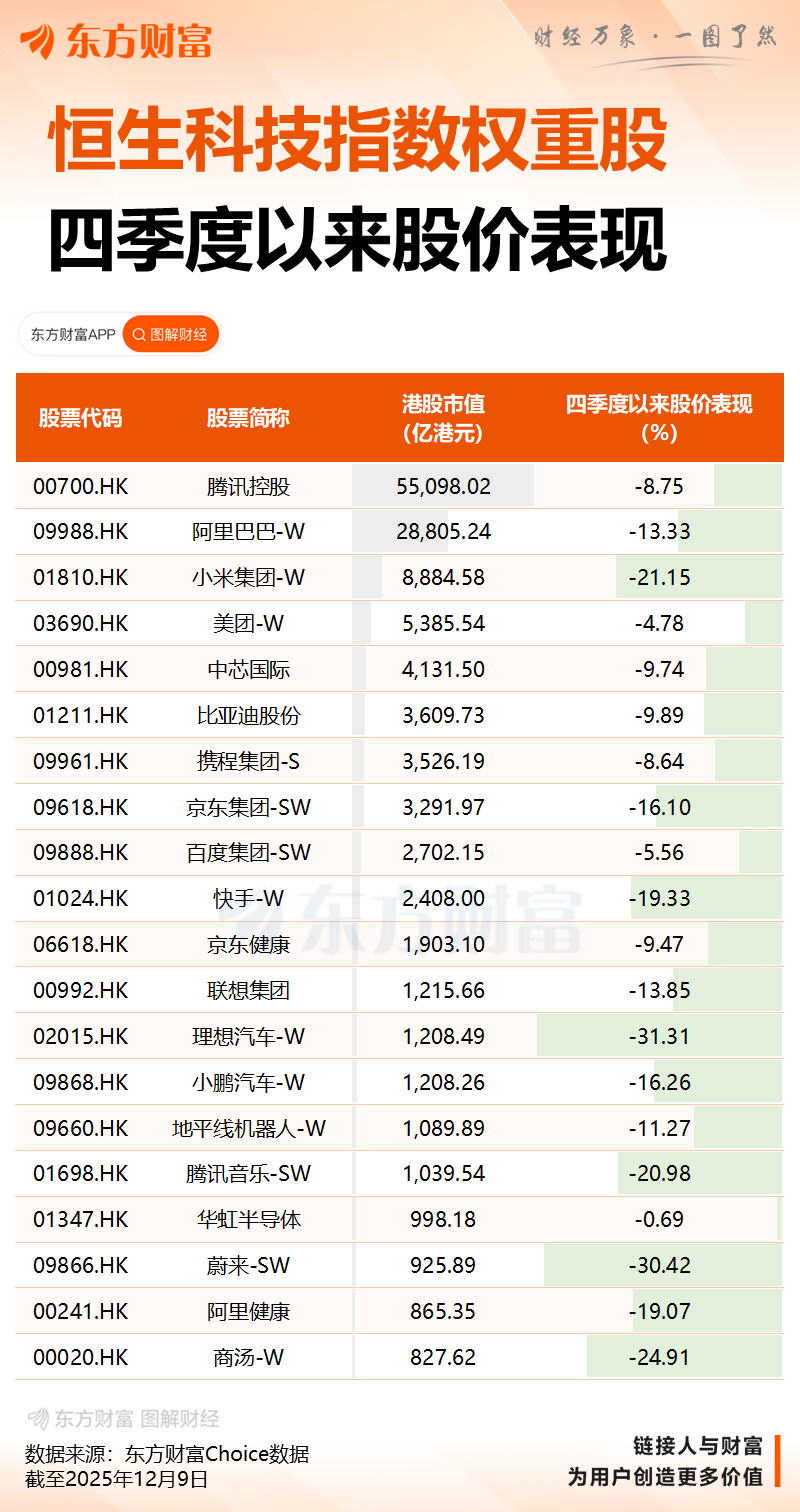Select the 小米集团-W row name
The image size is (800, 1512).
click(x=248, y=578)
